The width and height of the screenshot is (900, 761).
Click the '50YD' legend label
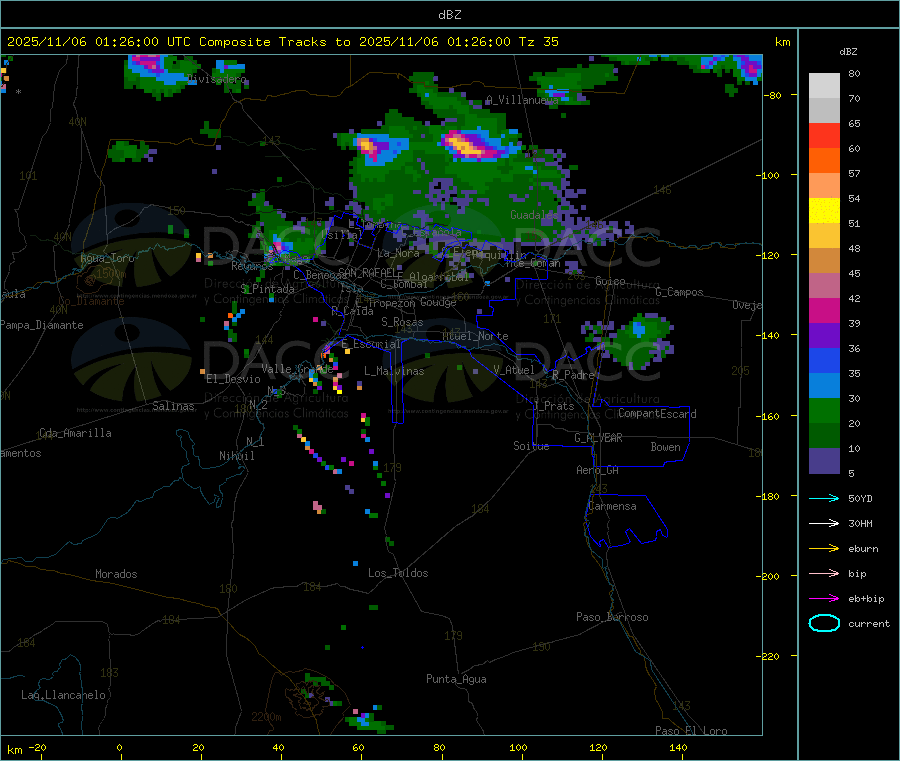[860, 498]
